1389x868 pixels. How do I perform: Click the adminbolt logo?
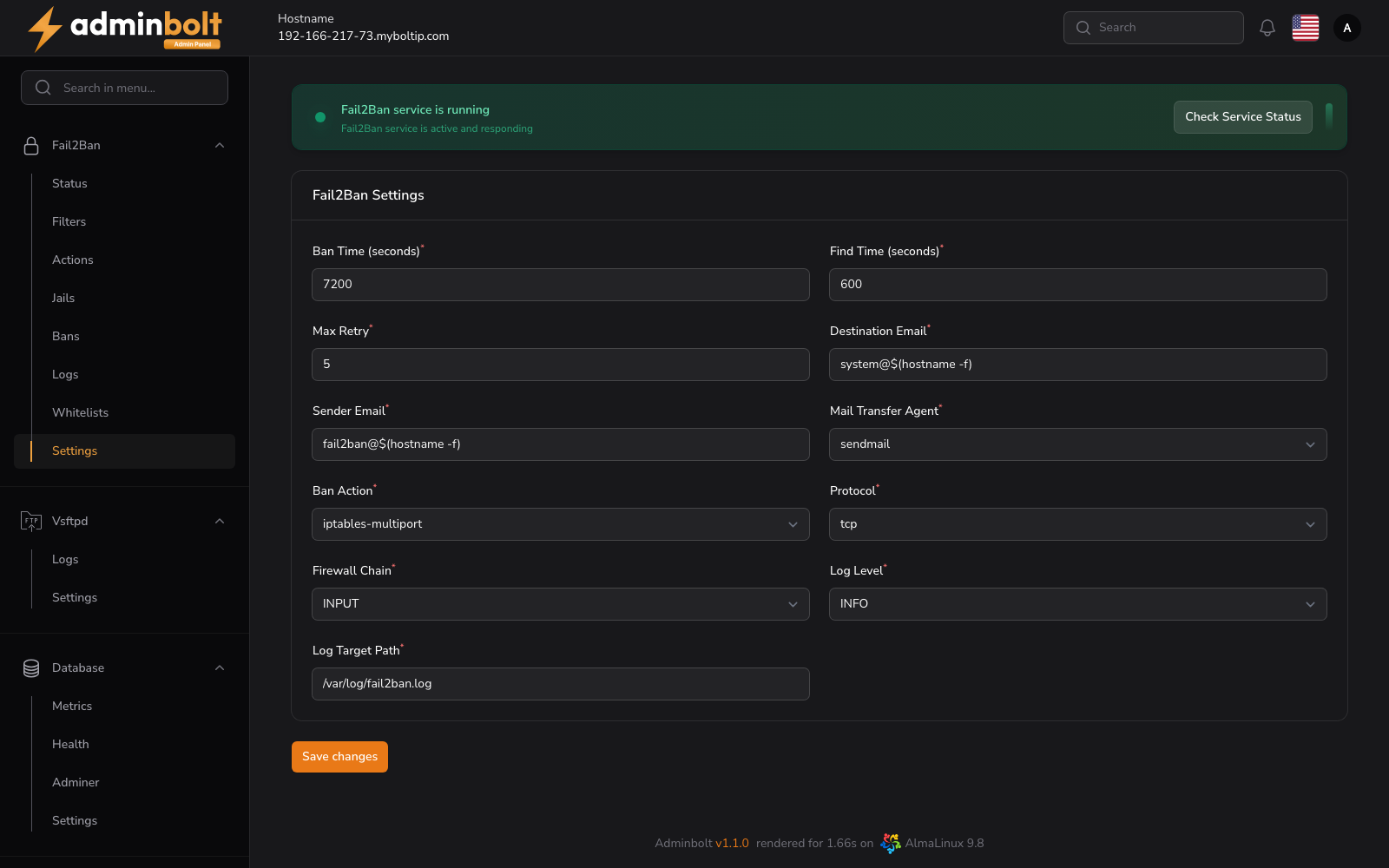[x=125, y=29]
